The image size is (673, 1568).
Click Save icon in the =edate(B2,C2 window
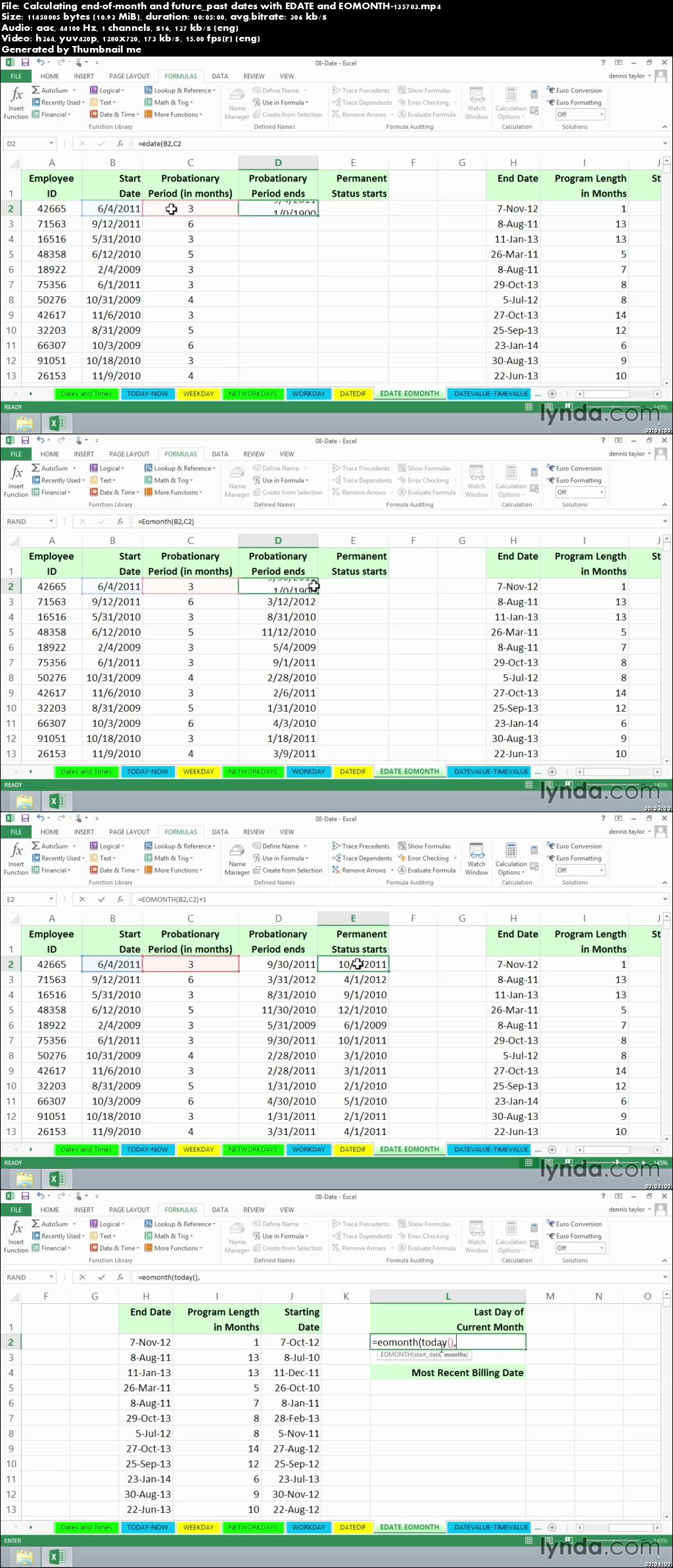pos(25,62)
